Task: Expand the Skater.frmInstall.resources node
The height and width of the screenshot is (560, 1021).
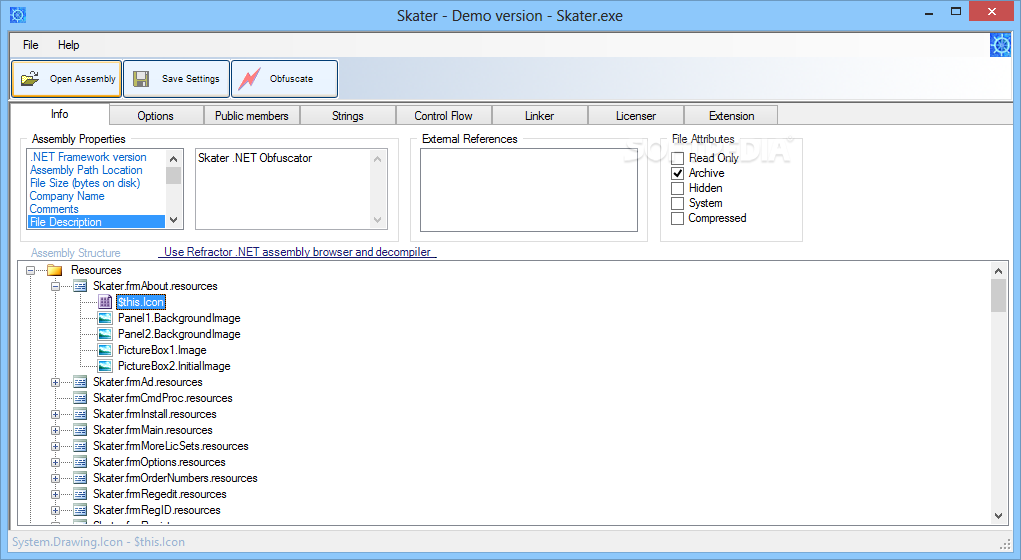Action: coord(55,414)
